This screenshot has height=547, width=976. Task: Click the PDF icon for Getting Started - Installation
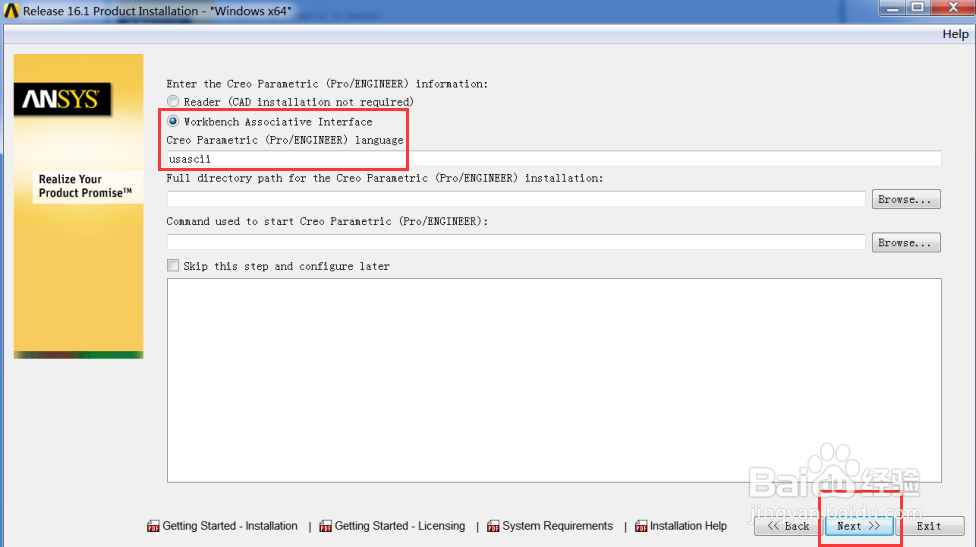pos(153,526)
